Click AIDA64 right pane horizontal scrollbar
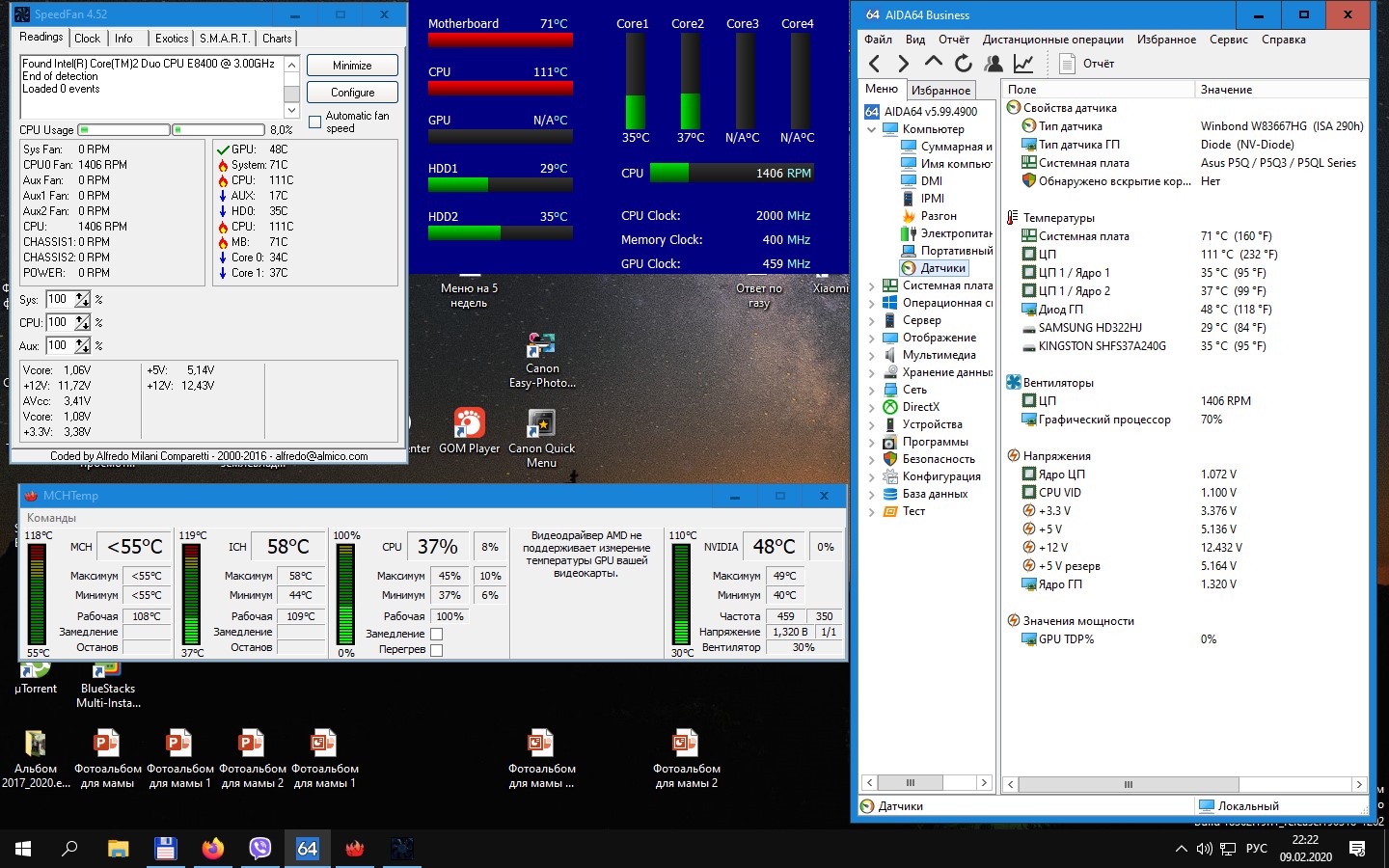The width and height of the screenshot is (1389, 868). tap(1185, 784)
